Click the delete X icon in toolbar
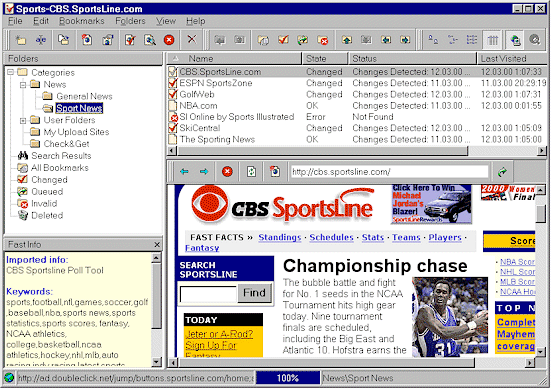Image resolution: width=551 pixels, height=389 pixels. 192,39
